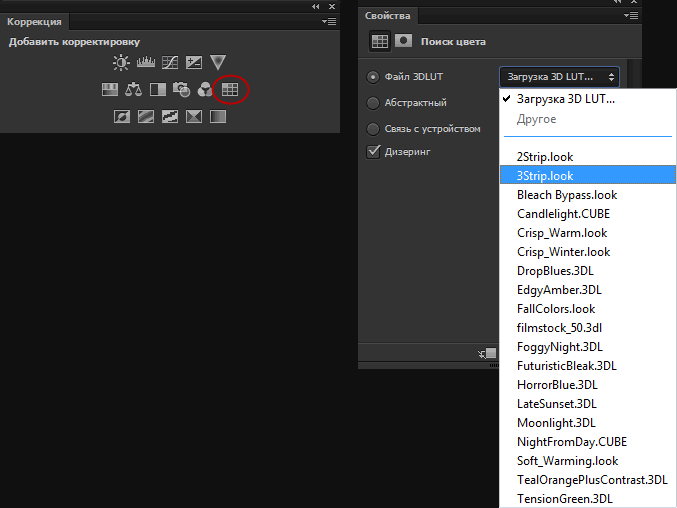Add a Color Balance adjustment
Image resolution: width=677 pixels, height=508 pixels.
click(x=133, y=90)
